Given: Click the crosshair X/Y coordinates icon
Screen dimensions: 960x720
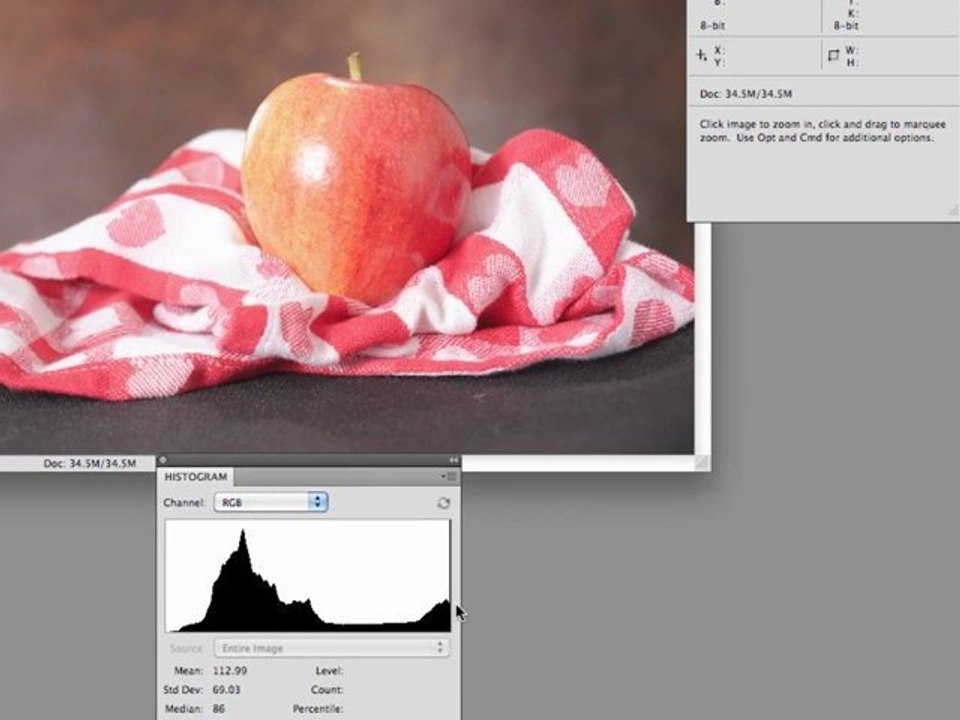Looking at the screenshot, I should click(701, 56).
